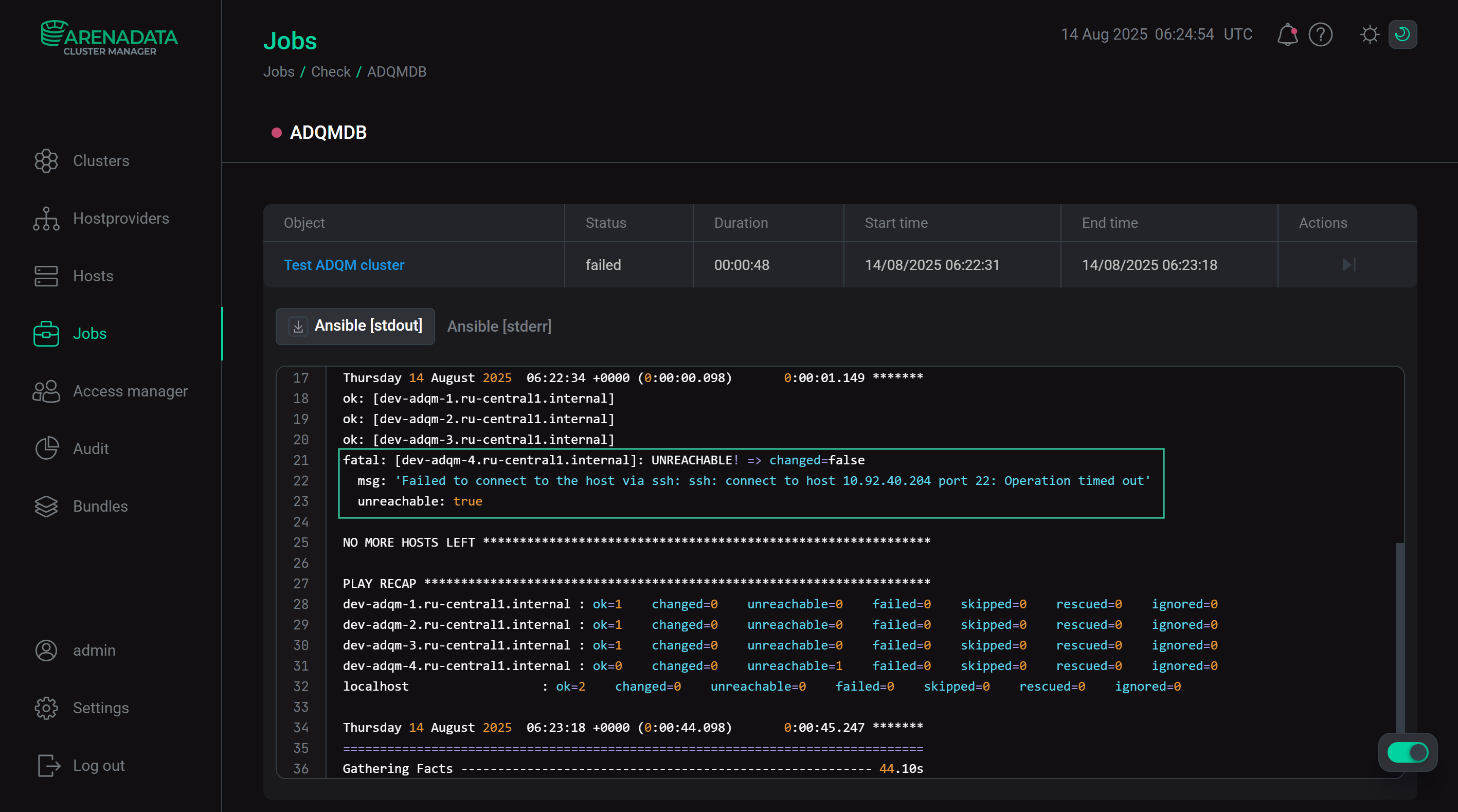This screenshot has height=812, width=1458.
Task: Click the 'unreachable: true' log line
Action: pyautogui.click(x=420, y=501)
